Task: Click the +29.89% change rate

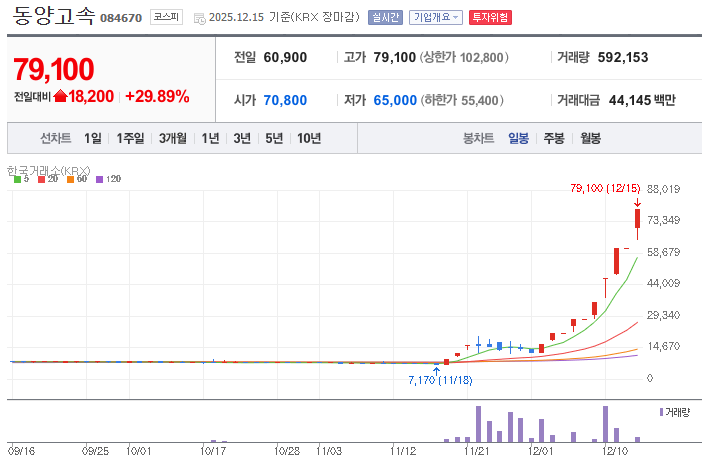Action: click(157, 97)
